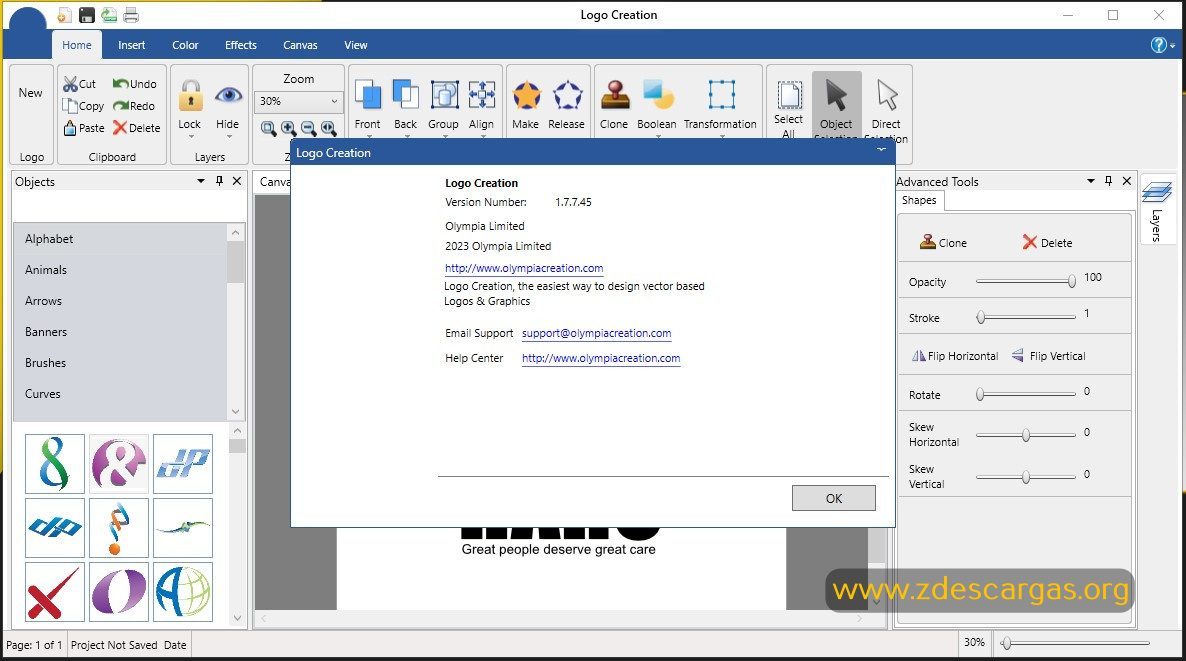This screenshot has height=661, width=1186.
Task: Open the Effects ribbon tab
Action: coord(241,45)
